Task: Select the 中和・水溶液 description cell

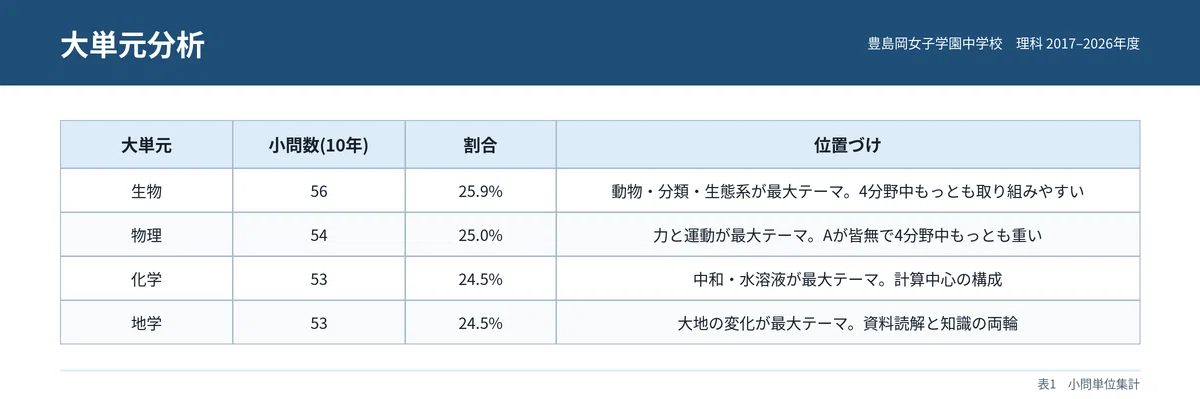Action: [x=848, y=279]
